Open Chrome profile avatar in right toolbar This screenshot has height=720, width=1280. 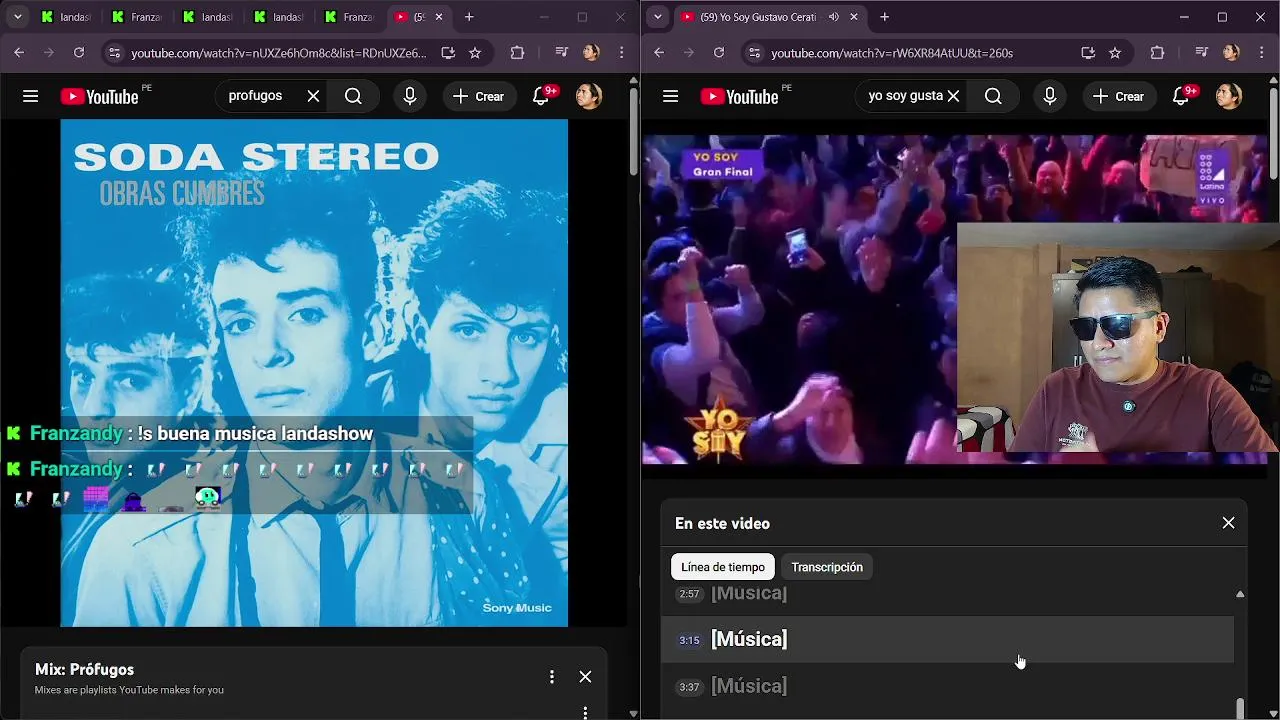[x=1231, y=53]
